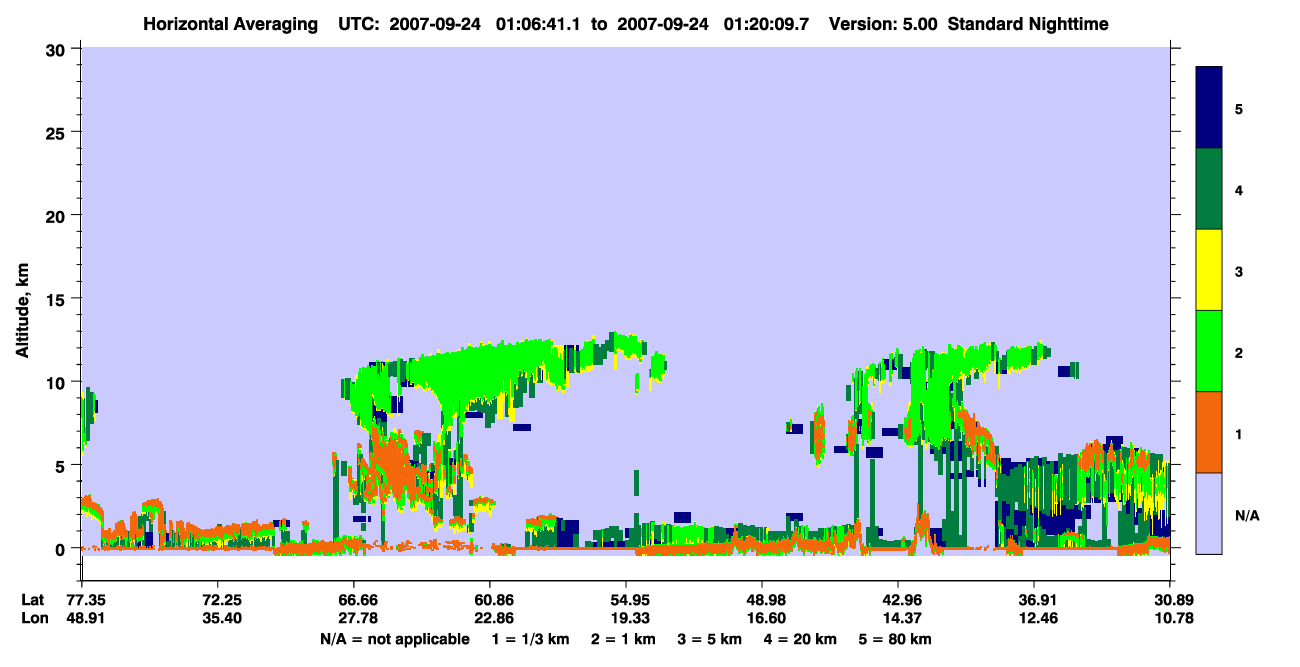The width and height of the screenshot is (1300, 667).
Task: Click the dark blue colorbar segment labeled 5
Action: pos(1209,108)
